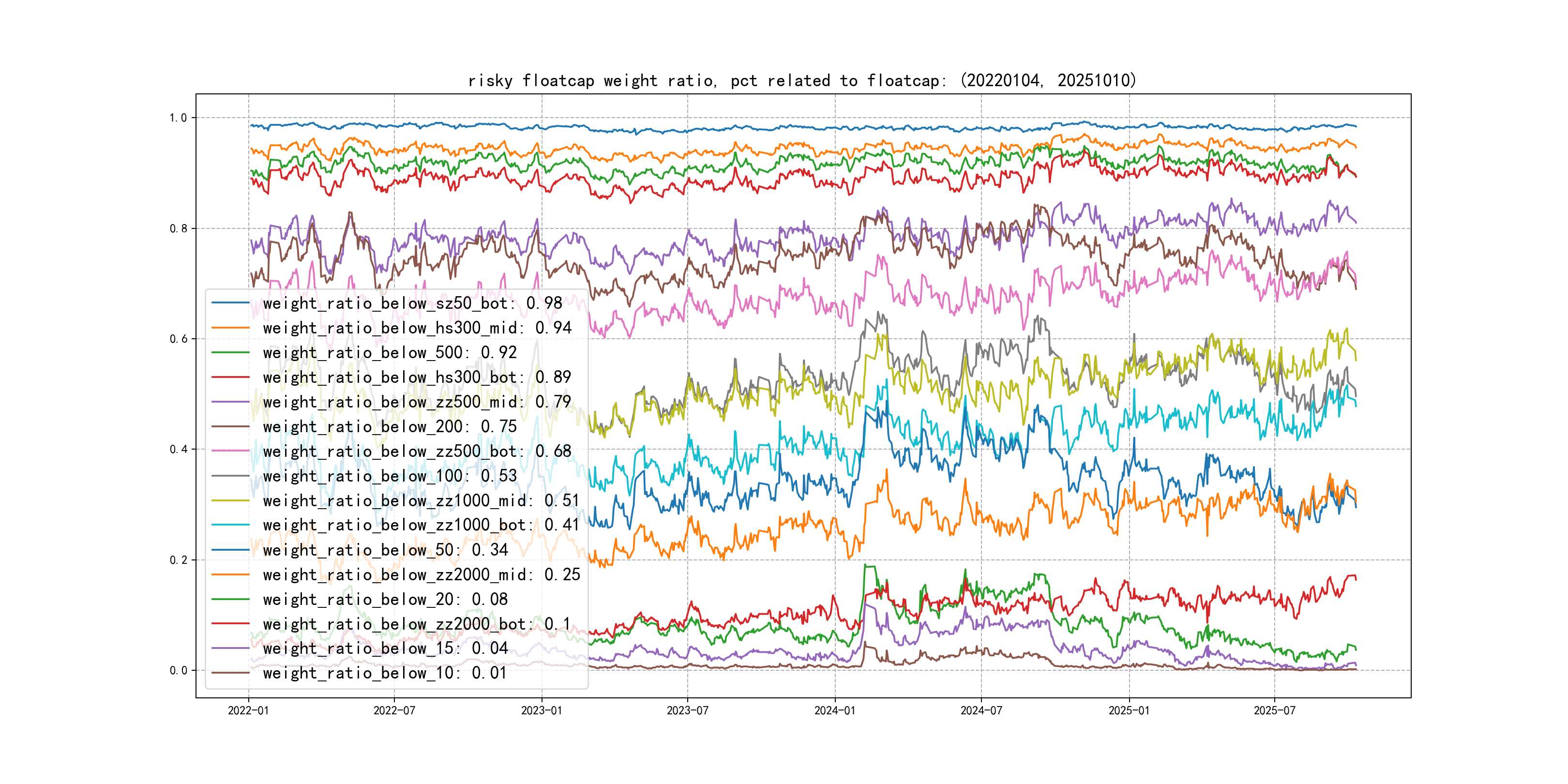The width and height of the screenshot is (1568, 784).
Task: Click the 0.8 y-axis tick label
Action: [x=179, y=229]
